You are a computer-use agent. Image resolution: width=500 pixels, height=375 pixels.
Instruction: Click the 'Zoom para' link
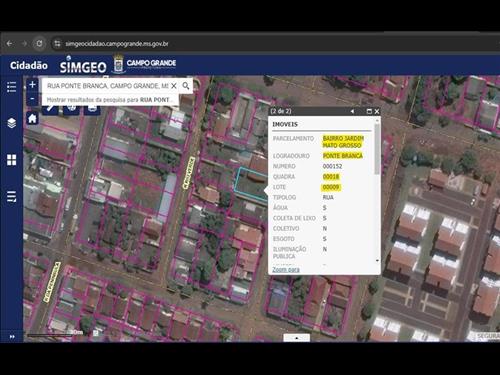pos(286,269)
